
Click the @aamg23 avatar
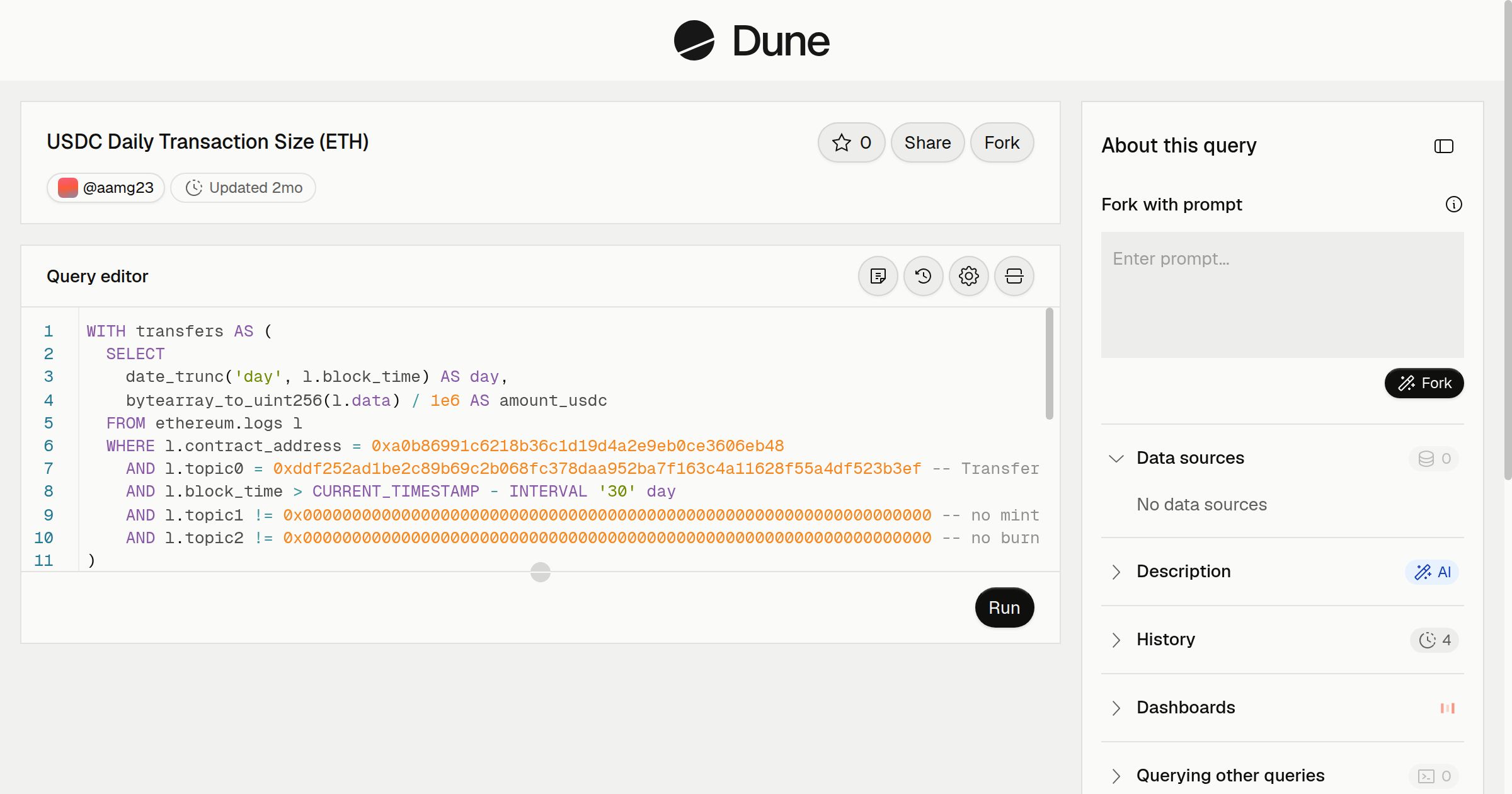[68, 188]
